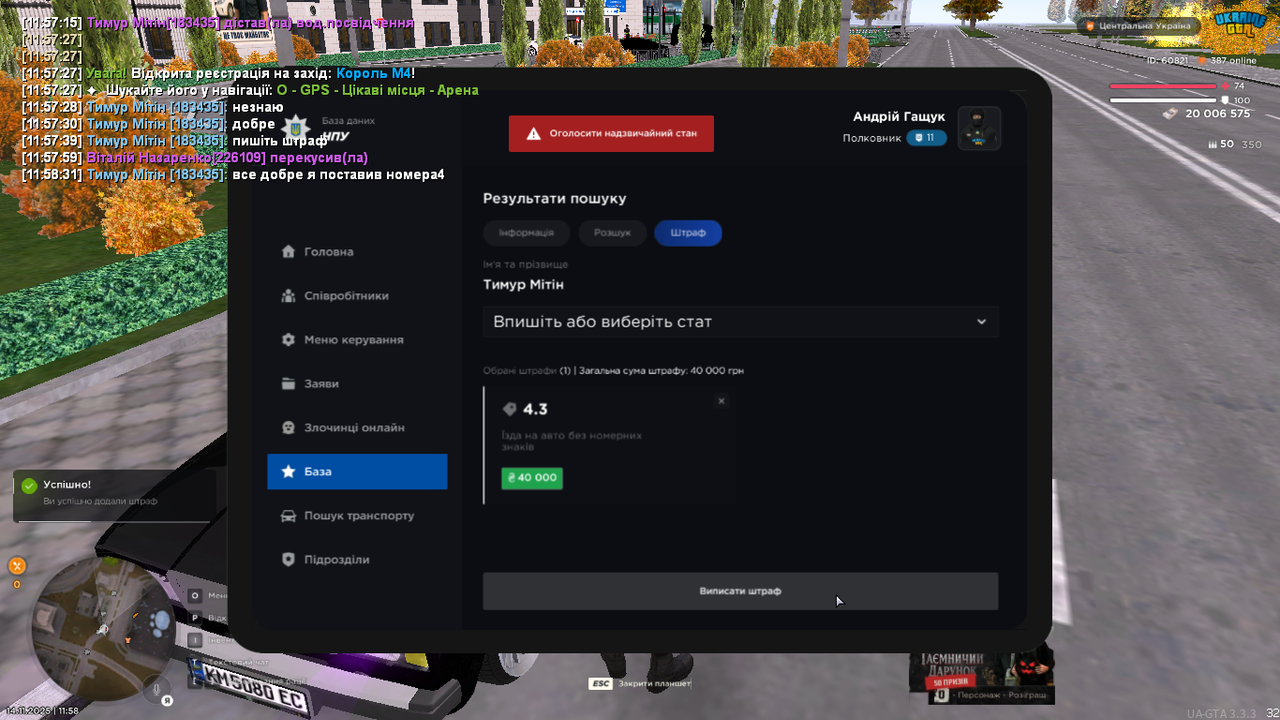Click the cash money icon
The image size is (1280, 720).
[1170, 114]
